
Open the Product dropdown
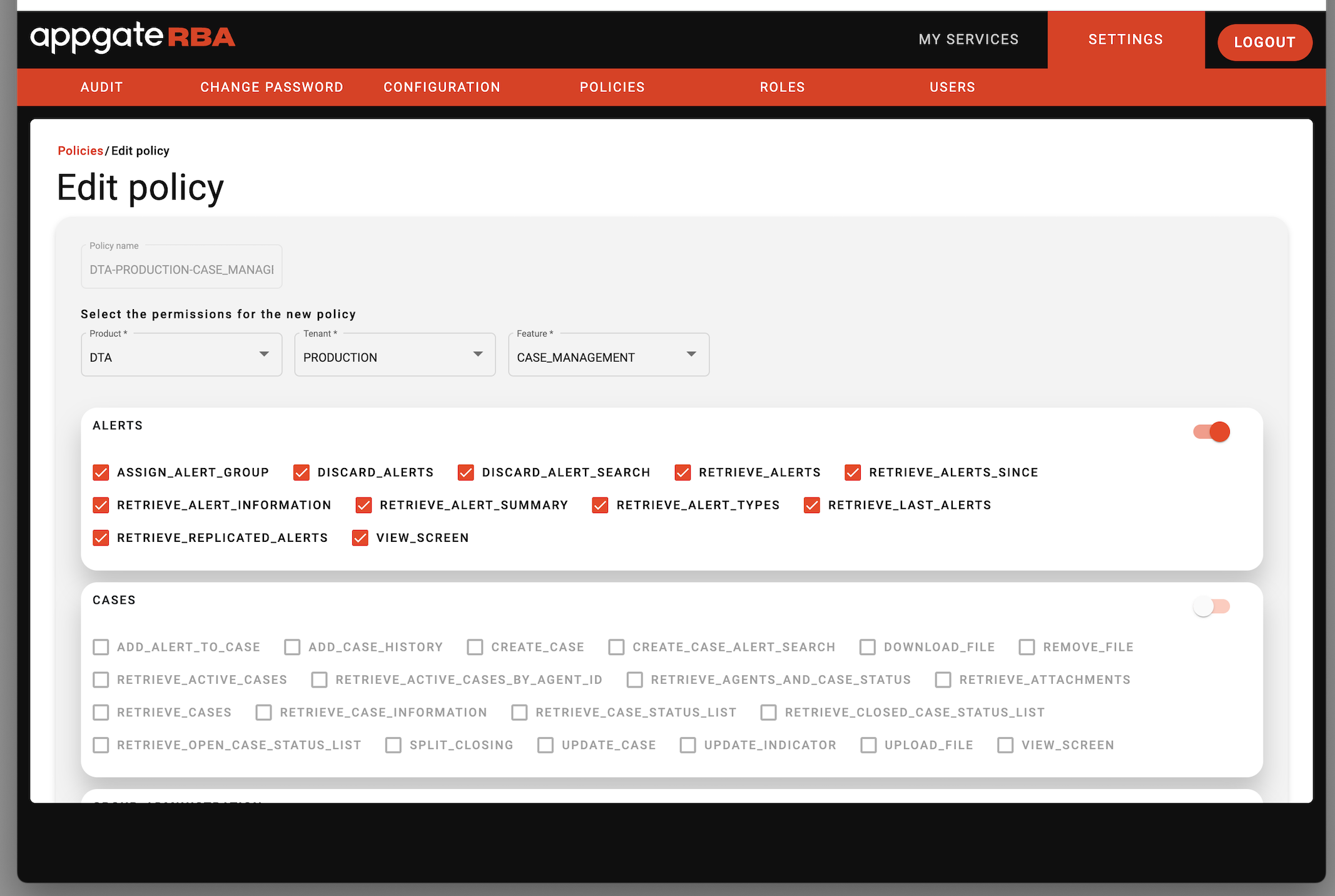181,355
